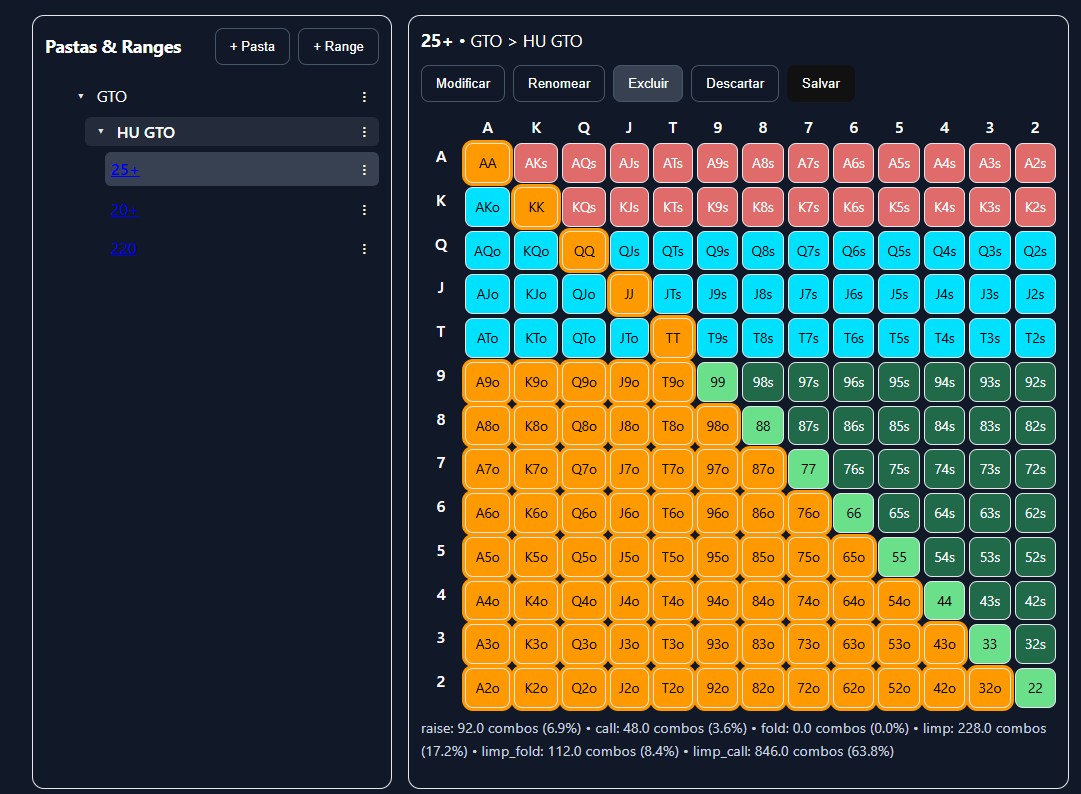
Task: Rename the range with Renomear
Action: point(558,83)
